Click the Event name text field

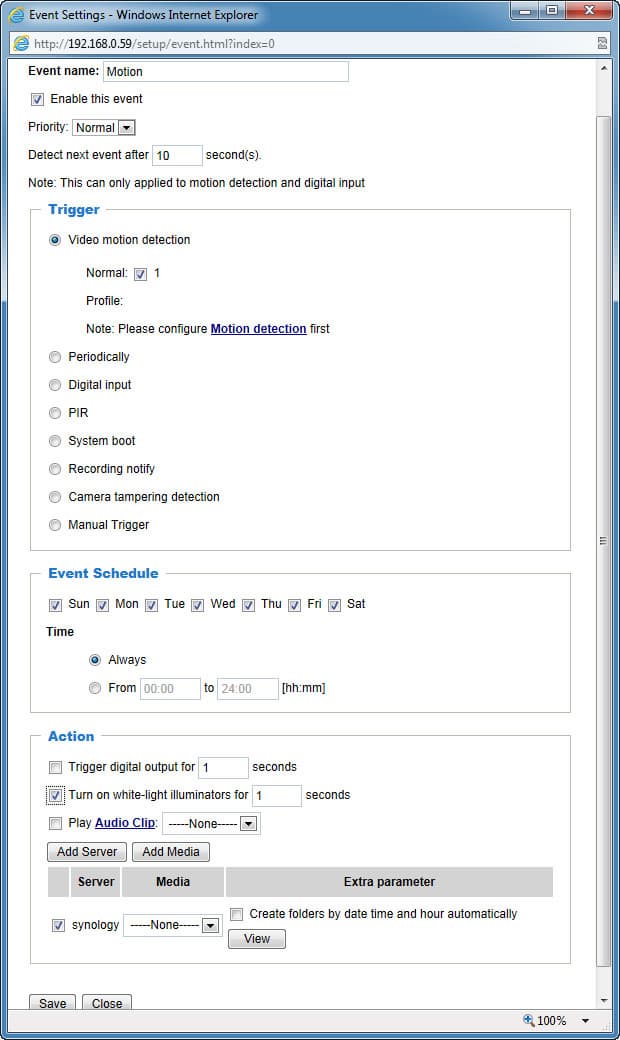click(x=225, y=72)
